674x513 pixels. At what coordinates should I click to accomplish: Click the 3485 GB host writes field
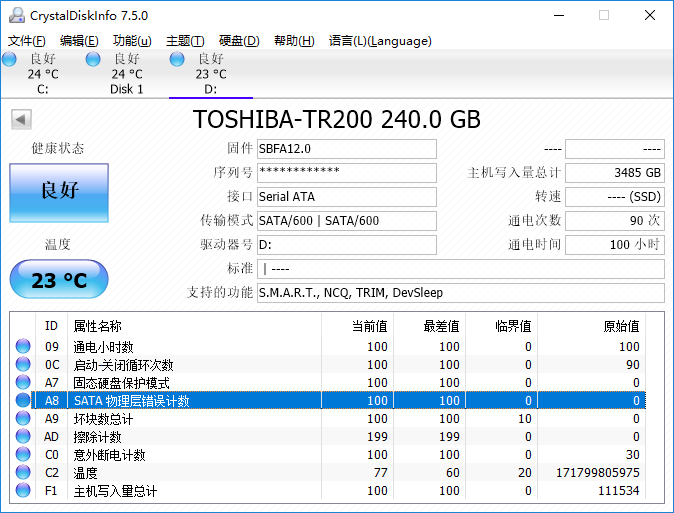point(615,173)
